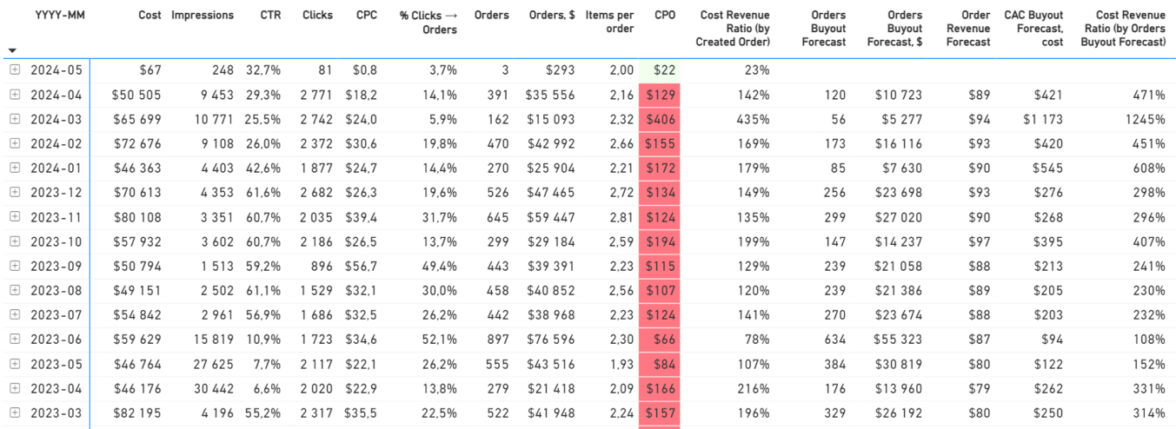Click the CTR column header
Screen dimensions: 1176x429
click(x=268, y=16)
